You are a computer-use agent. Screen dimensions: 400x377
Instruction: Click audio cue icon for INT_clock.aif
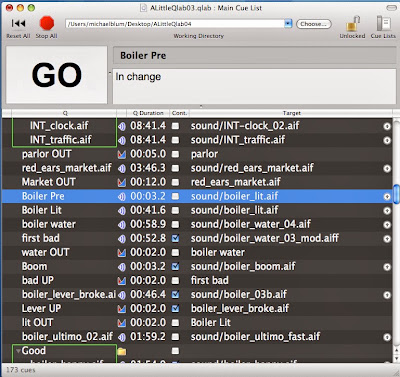[x=122, y=126]
